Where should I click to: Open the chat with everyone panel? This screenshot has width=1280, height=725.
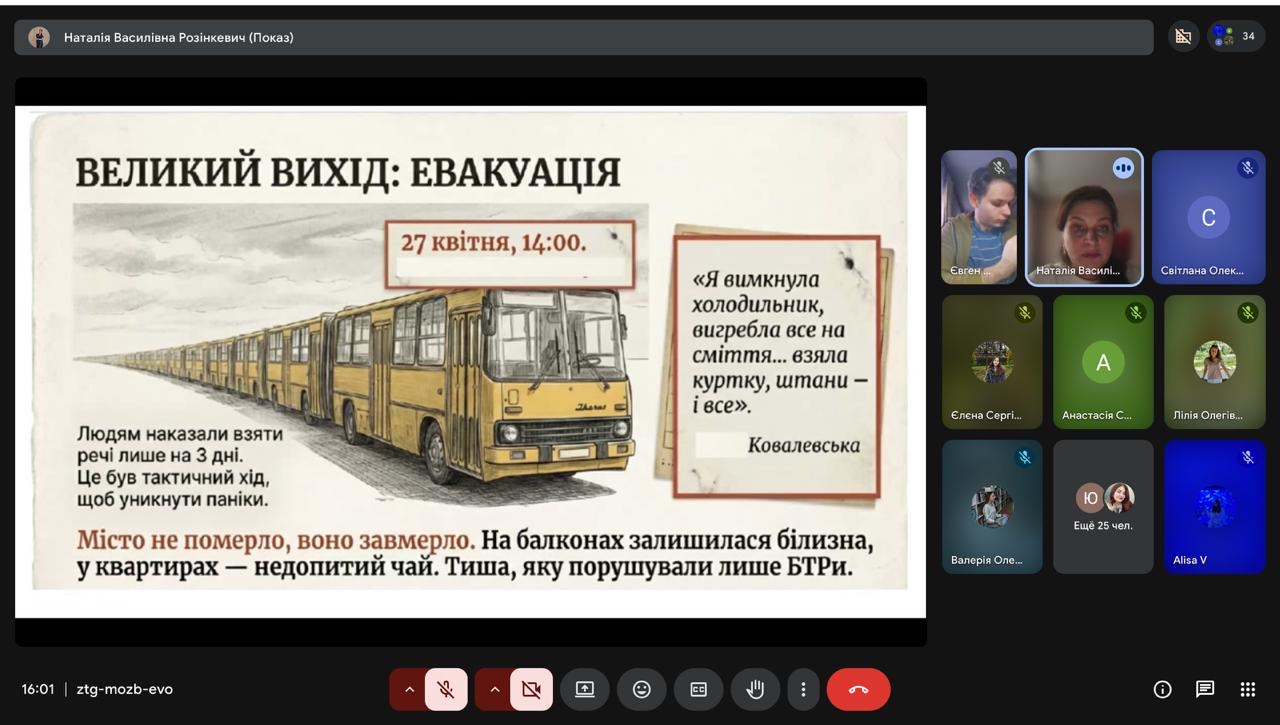click(x=1205, y=689)
